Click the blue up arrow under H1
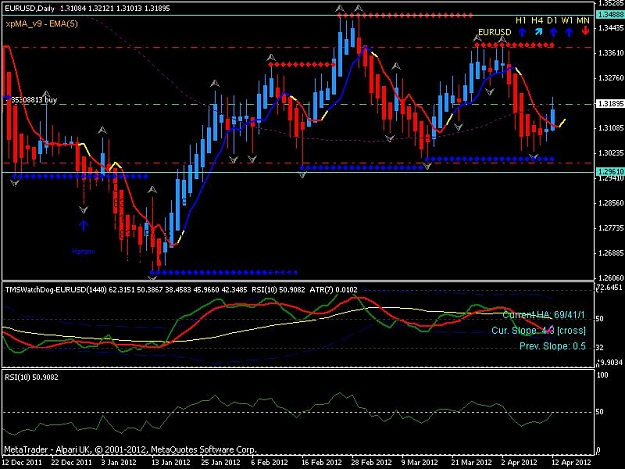 pyautogui.click(x=522, y=32)
